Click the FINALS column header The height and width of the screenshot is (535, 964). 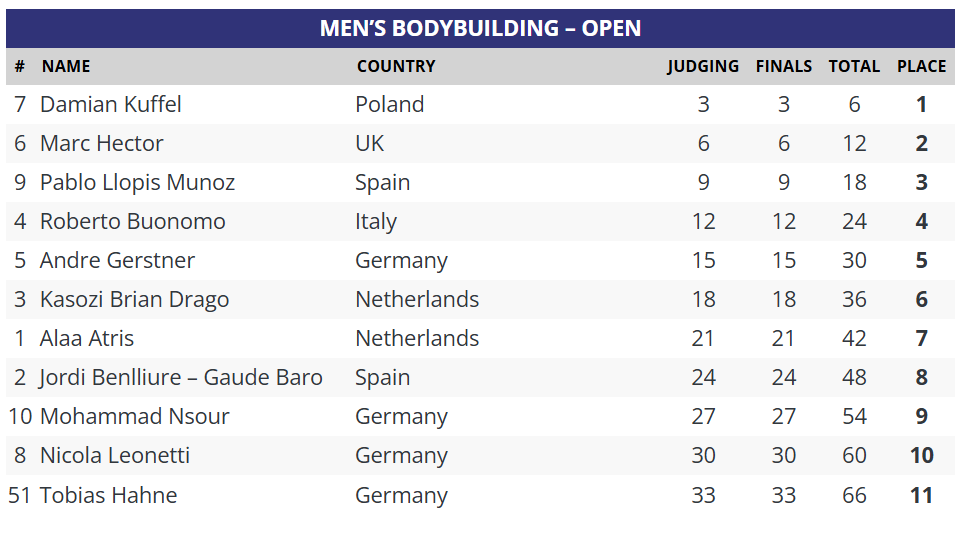tap(783, 67)
